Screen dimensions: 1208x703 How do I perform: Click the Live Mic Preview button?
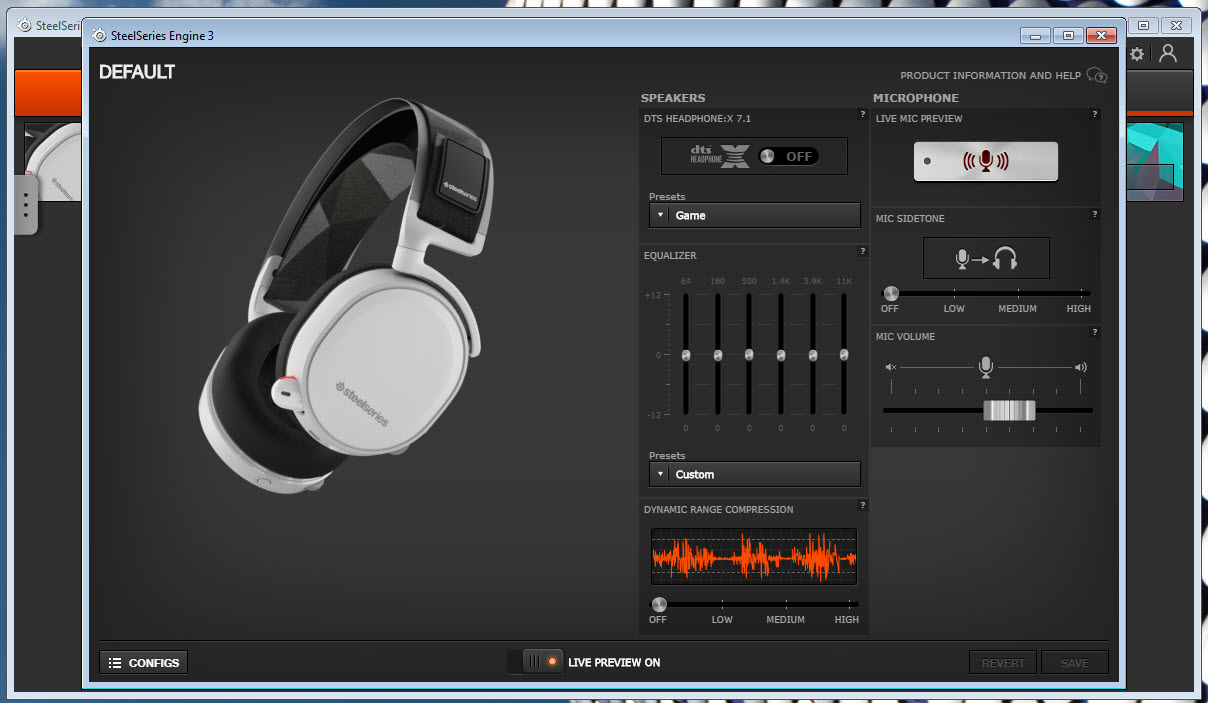tap(985, 161)
